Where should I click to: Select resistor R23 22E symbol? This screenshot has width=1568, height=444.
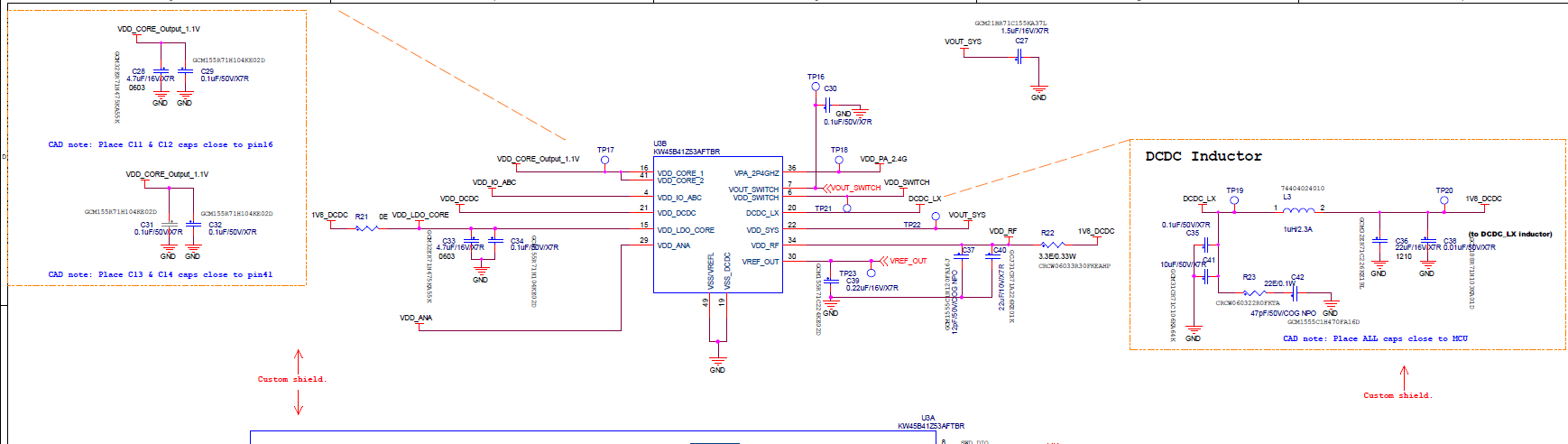click(x=1254, y=292)
